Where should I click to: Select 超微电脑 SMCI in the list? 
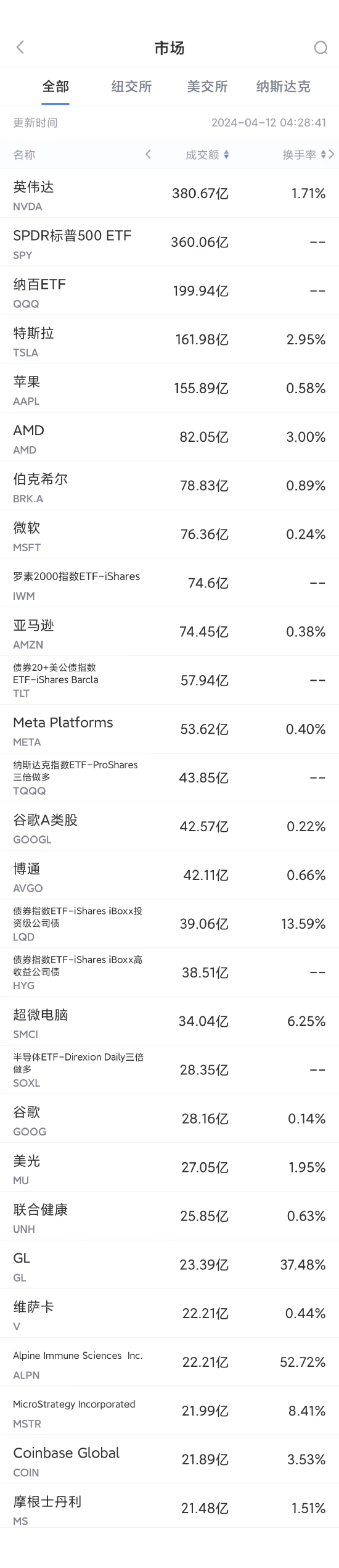tap(169, 1022)
